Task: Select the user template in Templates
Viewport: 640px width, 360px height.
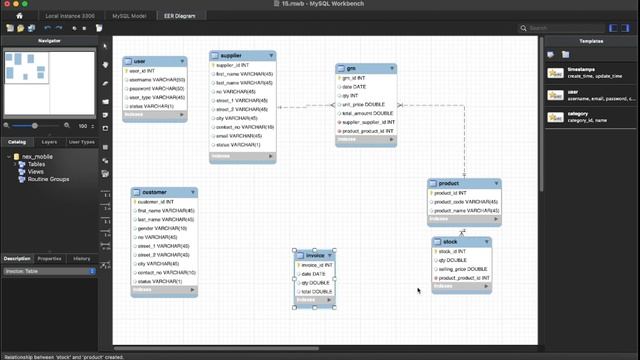Action: [591, 95]
